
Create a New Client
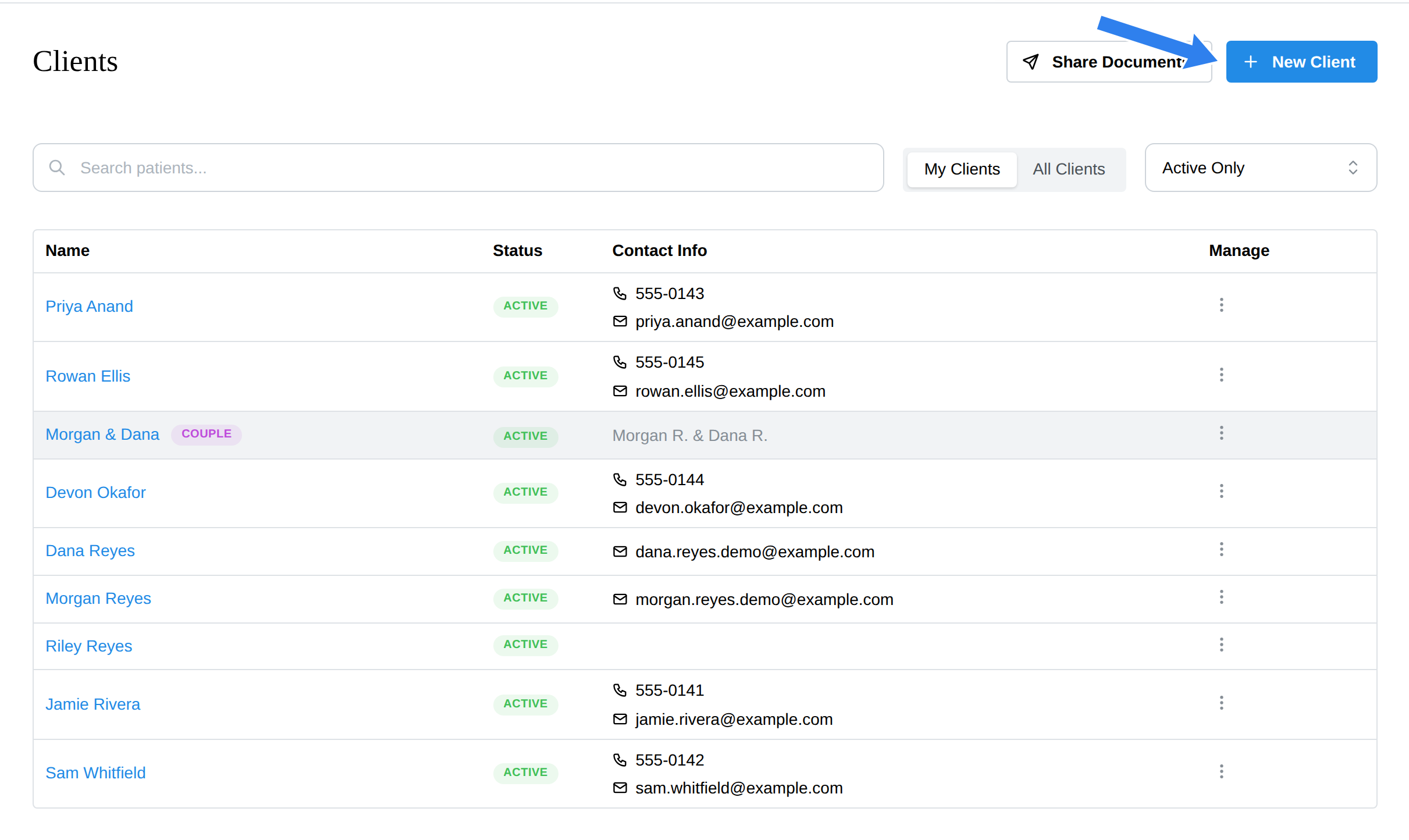[x=1301, y=62]
